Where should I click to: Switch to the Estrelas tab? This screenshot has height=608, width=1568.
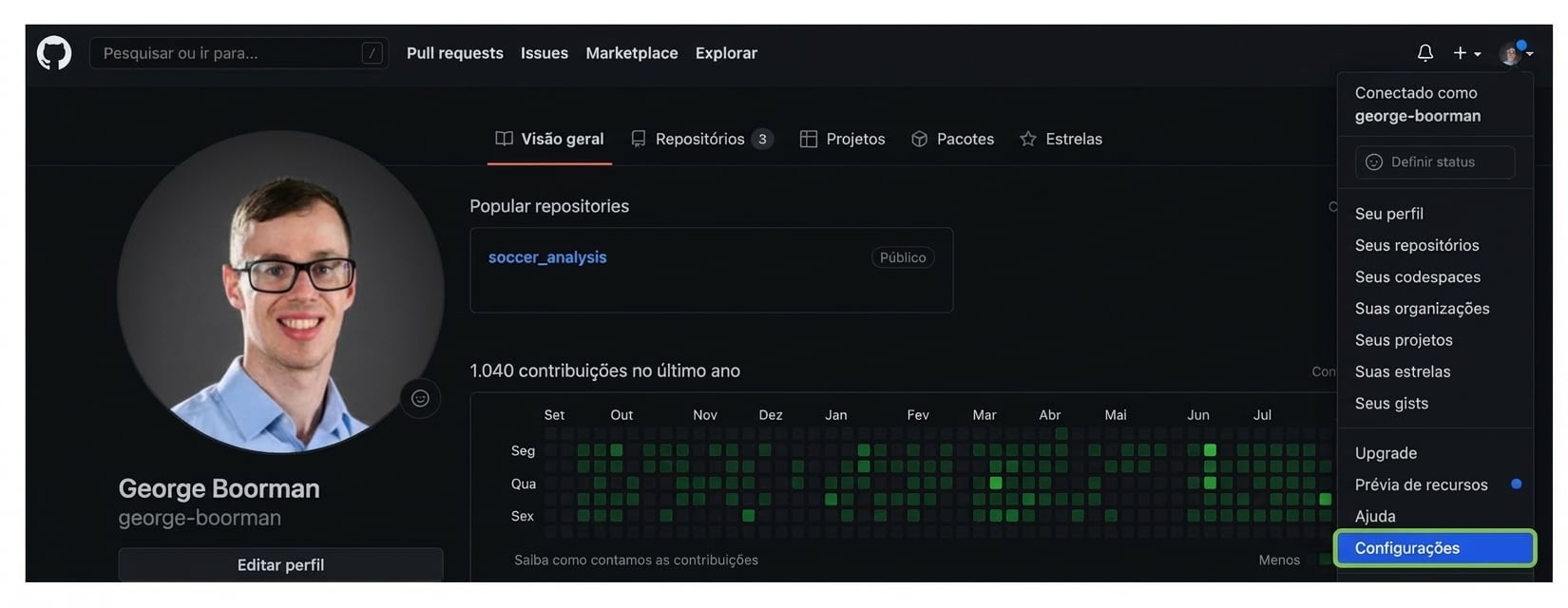1061,139
